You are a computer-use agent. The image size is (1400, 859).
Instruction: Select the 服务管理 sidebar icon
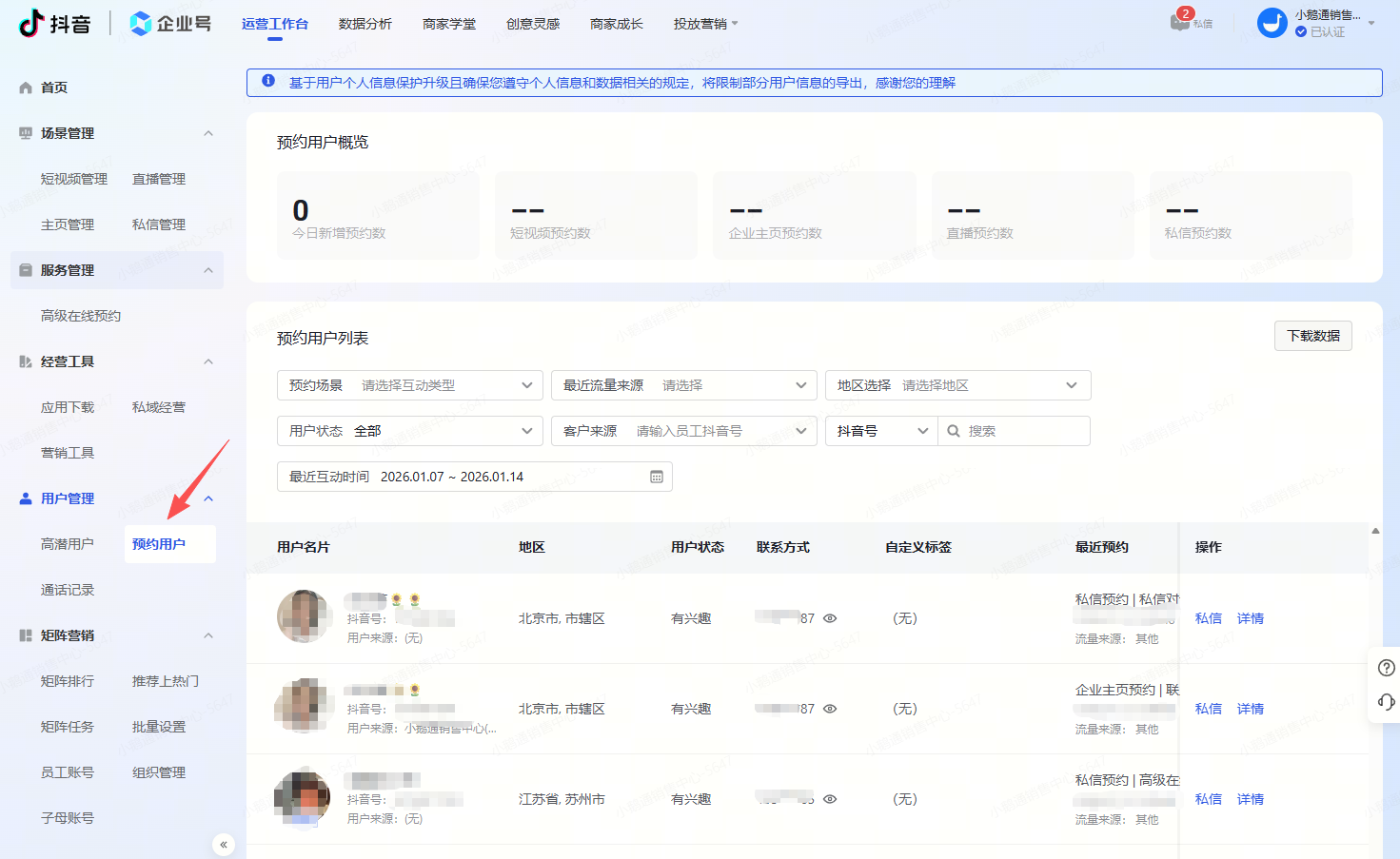coord(24,269)
